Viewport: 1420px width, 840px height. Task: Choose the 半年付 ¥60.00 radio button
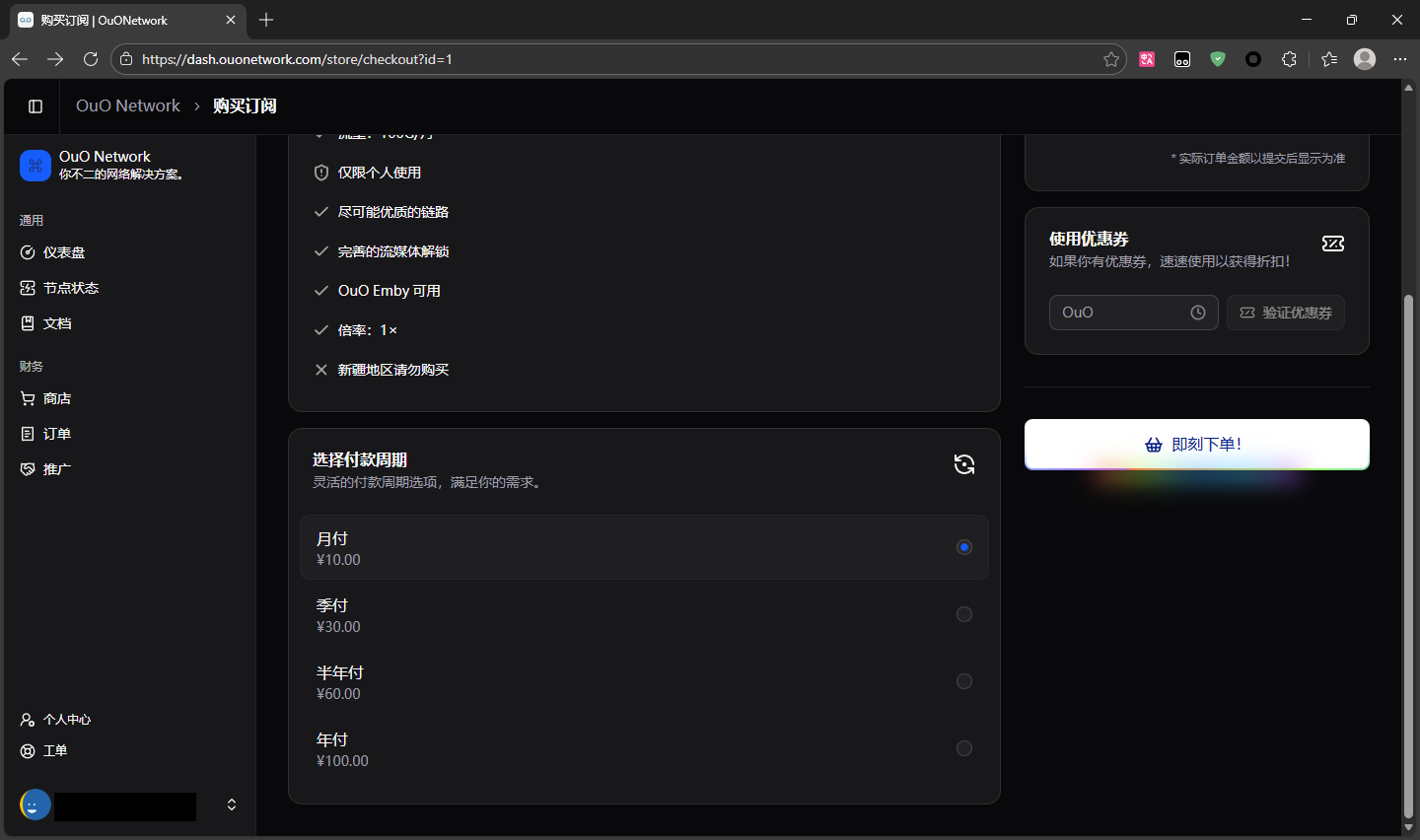pos(963,681)
